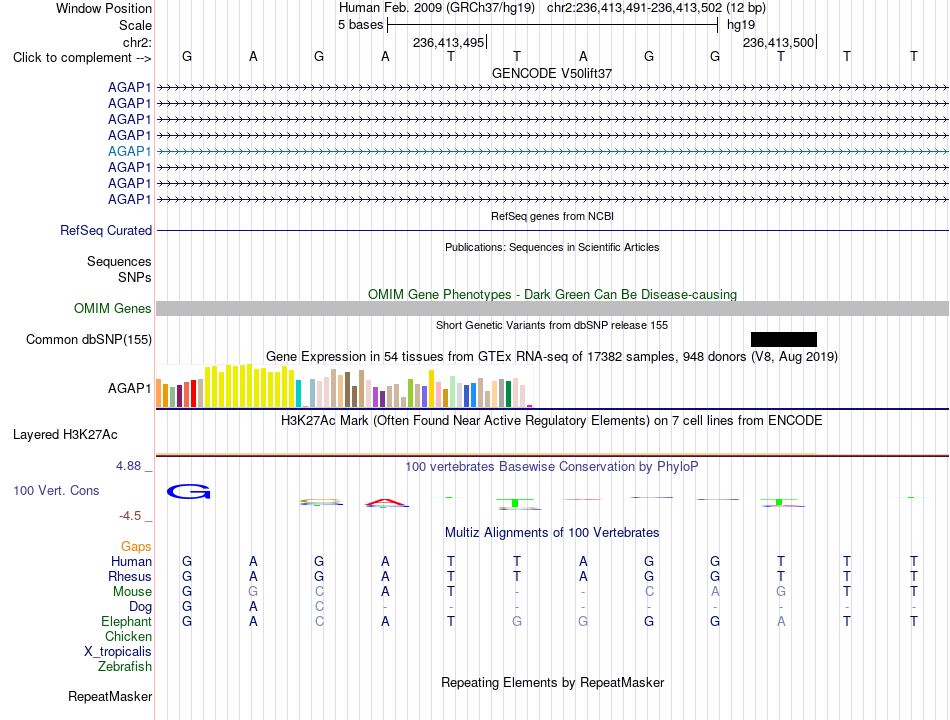950x720 pixels.
Task: Click the 'RefSeq genes from NCBI' title
Action: (x=552, y=216)
